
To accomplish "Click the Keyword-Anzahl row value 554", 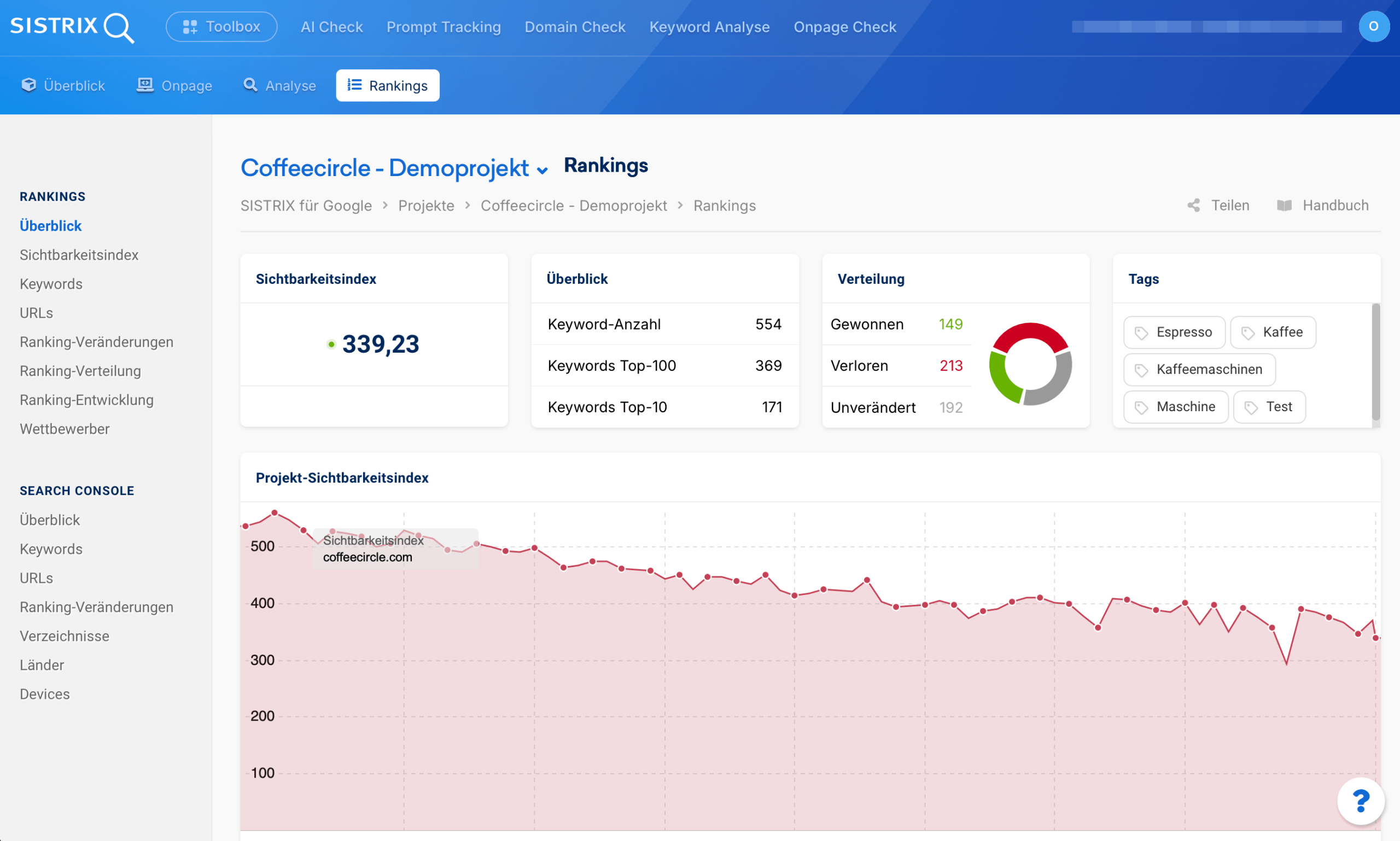I will click(x=768, y=324).
